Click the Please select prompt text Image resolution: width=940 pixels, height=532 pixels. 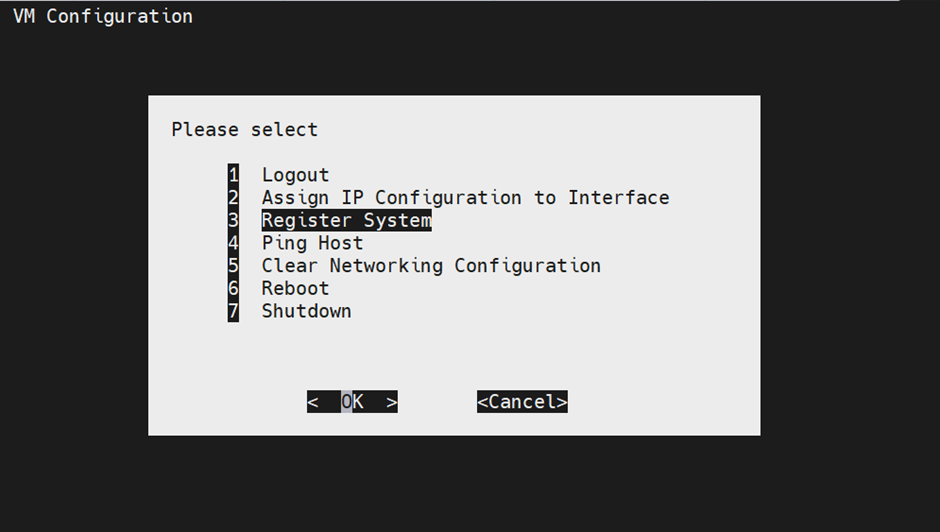point(244,130)
